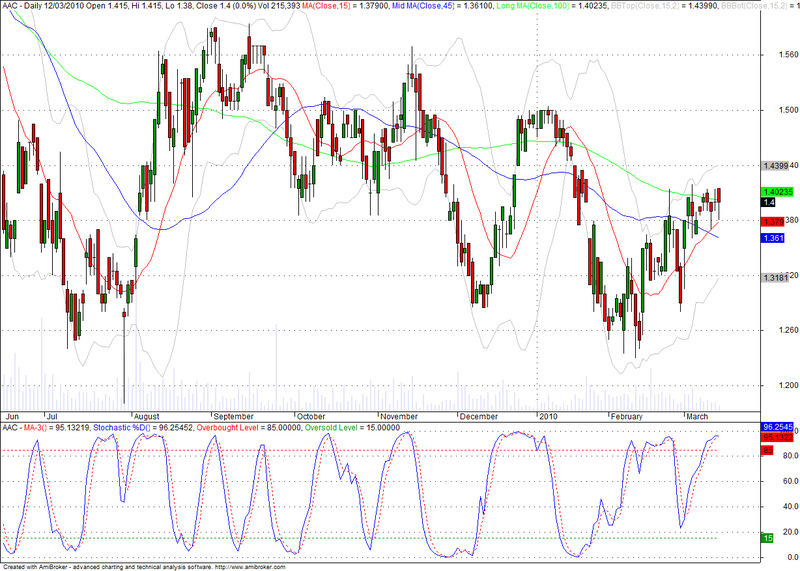This screenshot has height=571, width=800.
Task: Click the Vol 215,393 text in header
Action: [x=278, y=5]
